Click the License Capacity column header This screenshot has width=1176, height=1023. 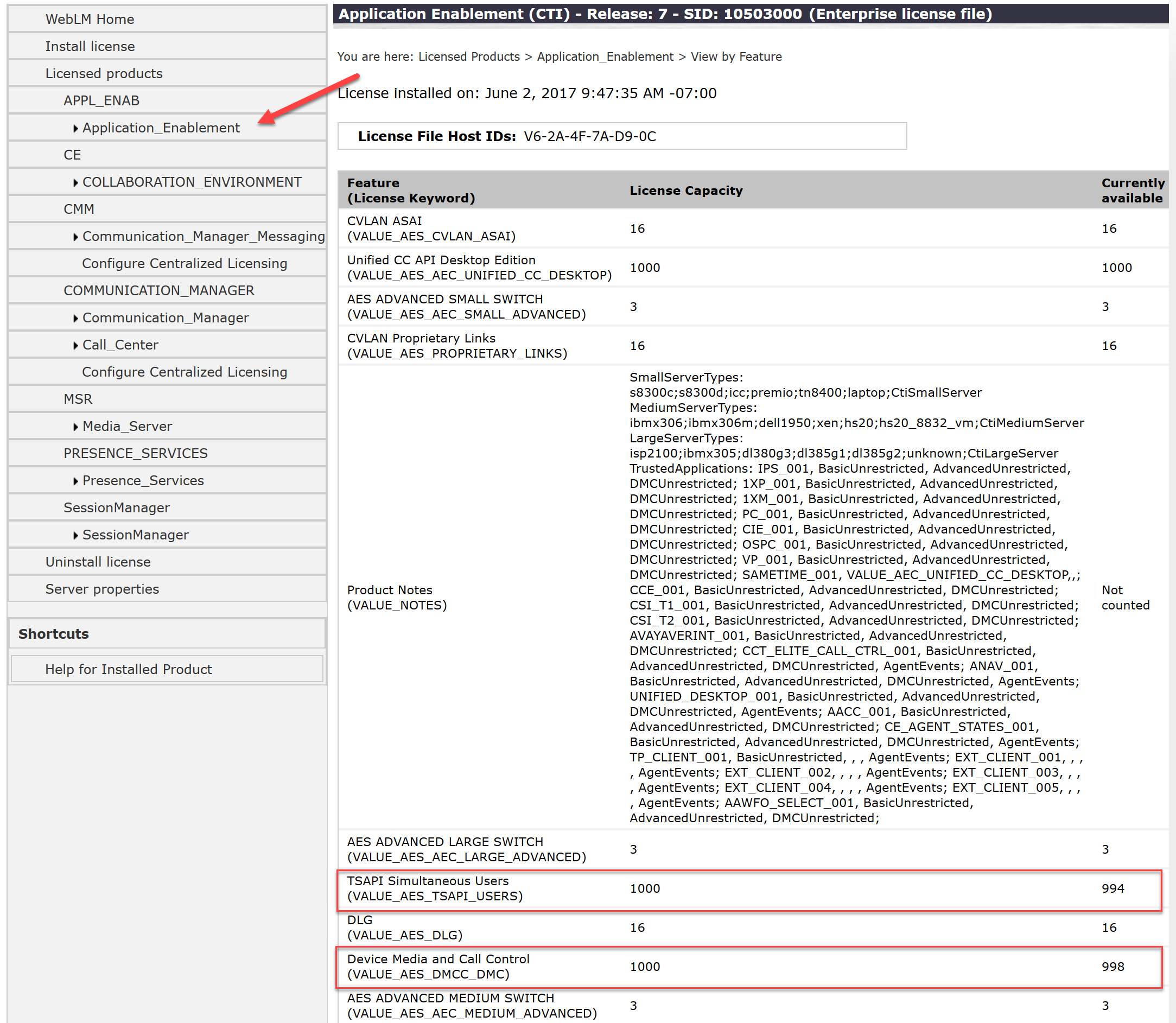(685, 190)
